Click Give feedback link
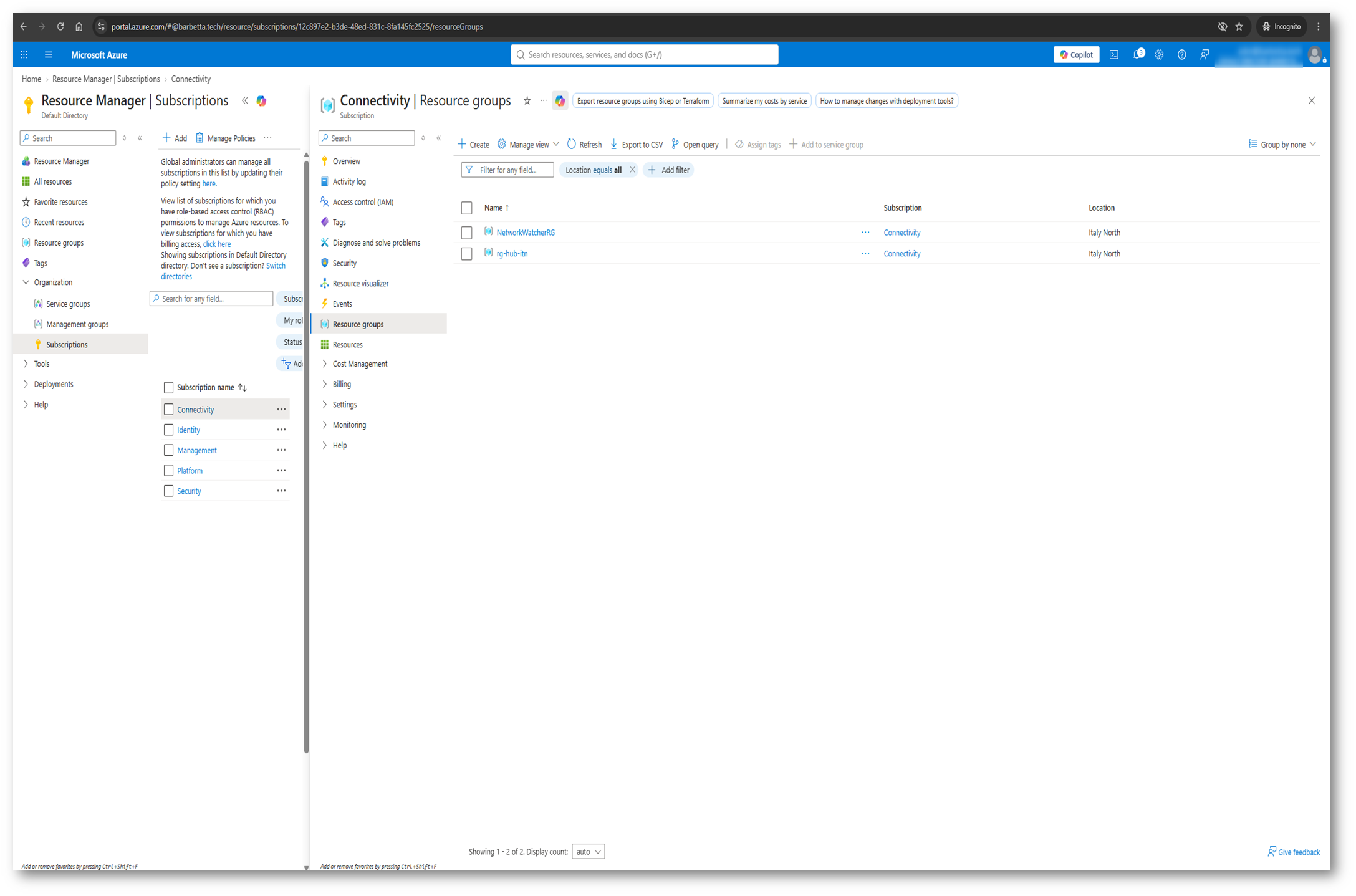The height and width of the screenshot is (896, 1356). click(x=1294, y=852)
